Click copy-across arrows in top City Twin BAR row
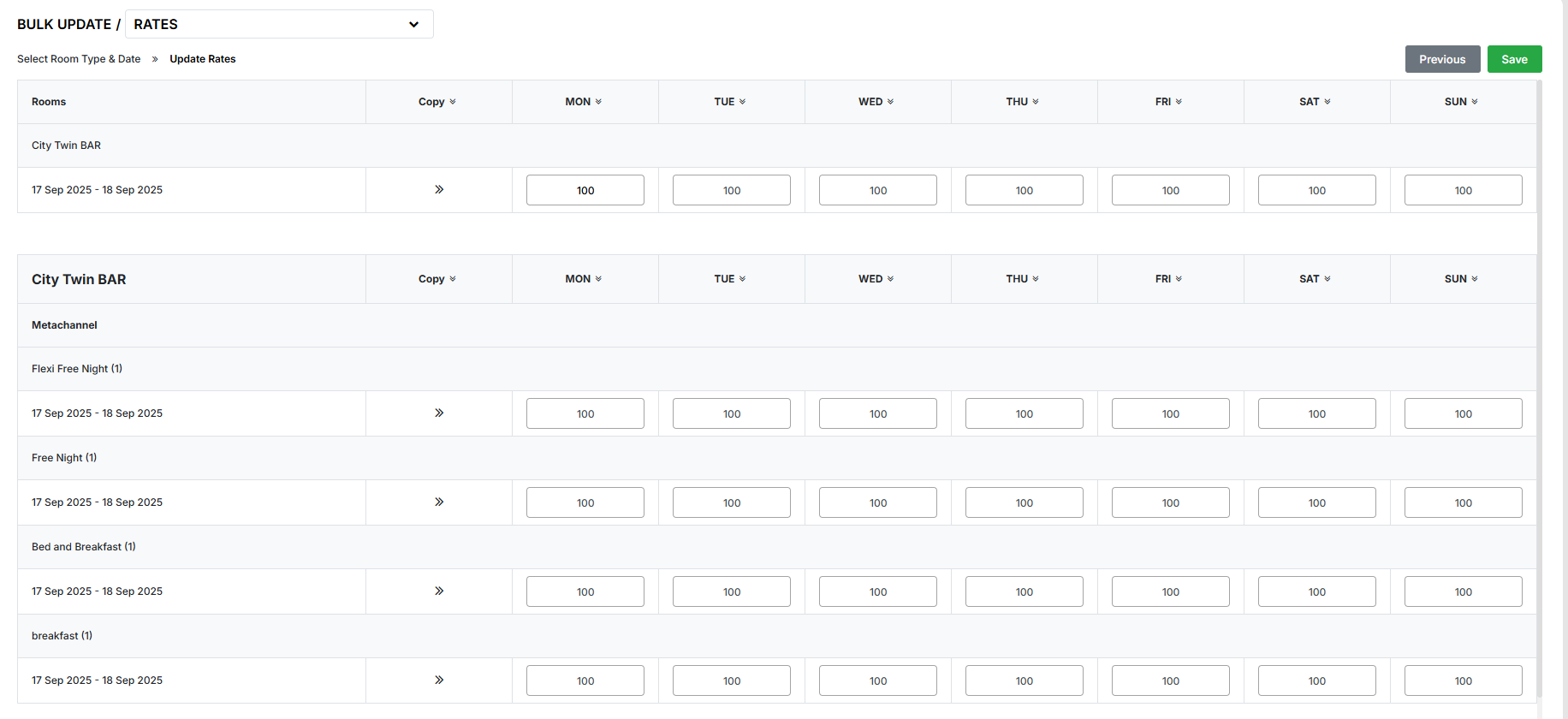 (x=438, y=189)
